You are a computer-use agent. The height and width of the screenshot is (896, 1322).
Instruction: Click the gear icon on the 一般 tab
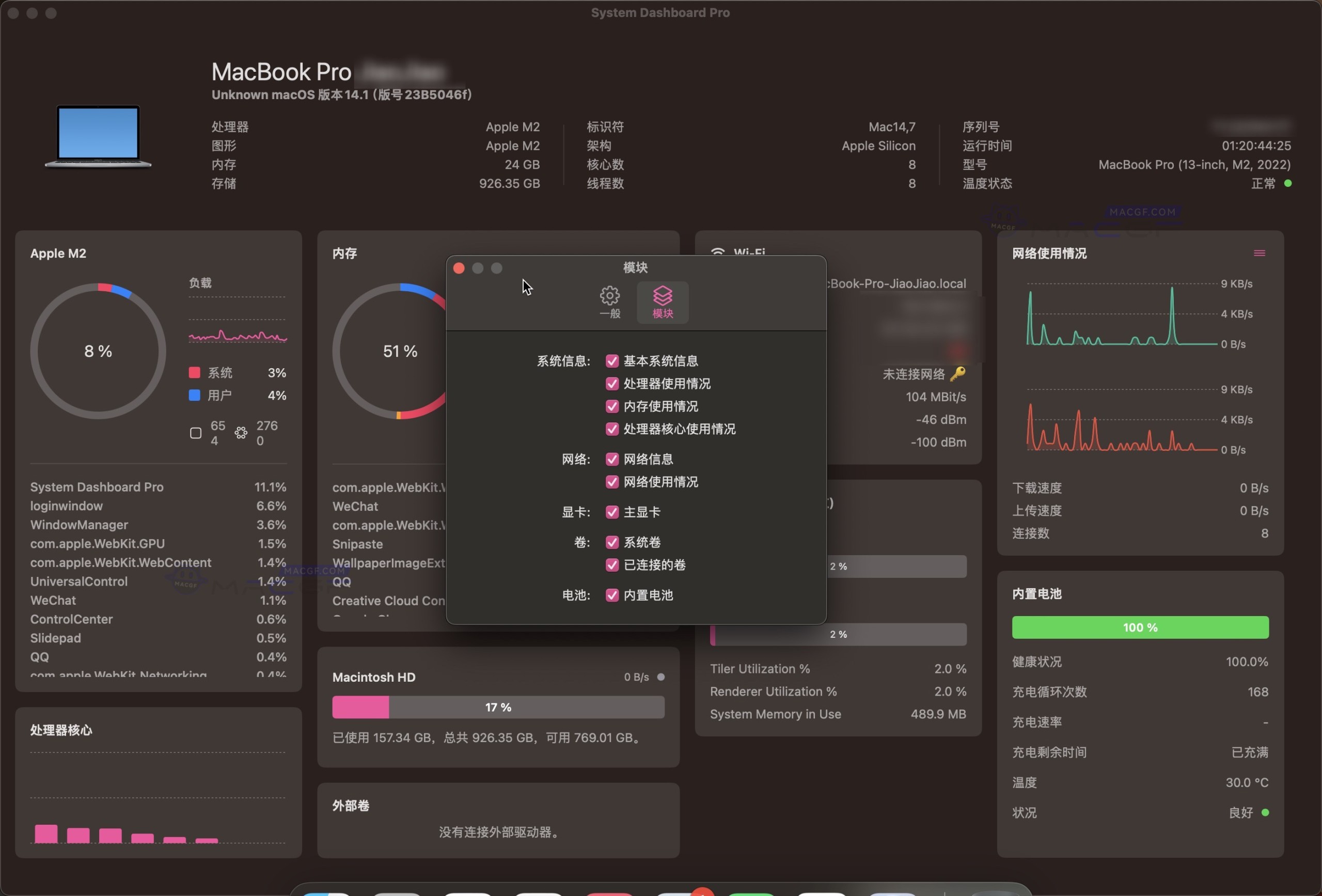[609, 295]
